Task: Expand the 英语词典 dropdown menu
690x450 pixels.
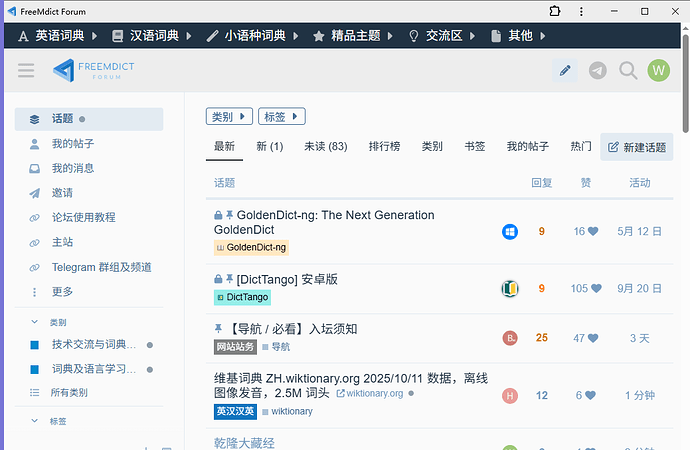Action: pos(58,35)
